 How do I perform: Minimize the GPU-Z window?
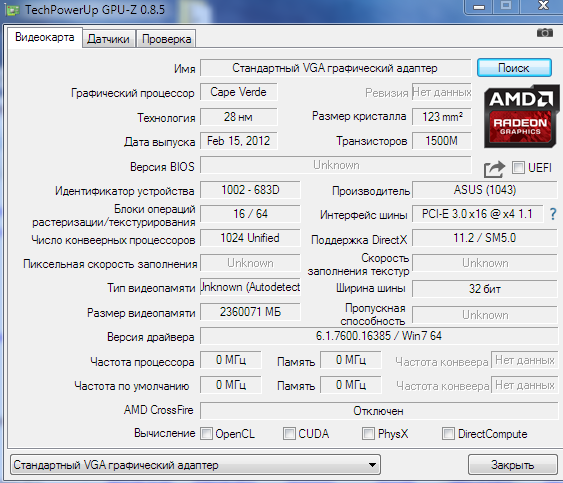click(479, 6)
